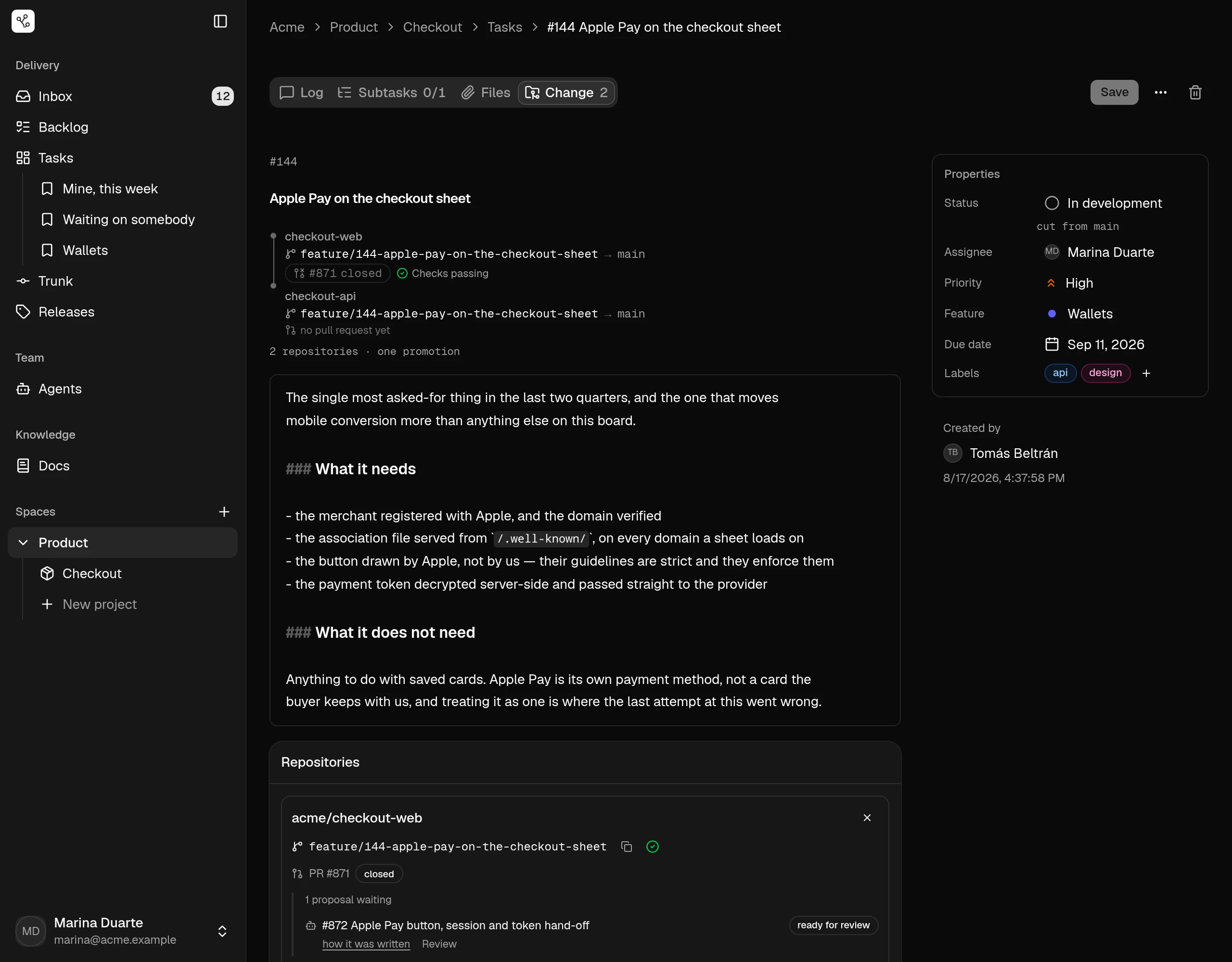Image resolution: width=1232 pixels, height=962 pixels.
Task: Open the 'how it was written' link
Action: click(x=366, y=944)
